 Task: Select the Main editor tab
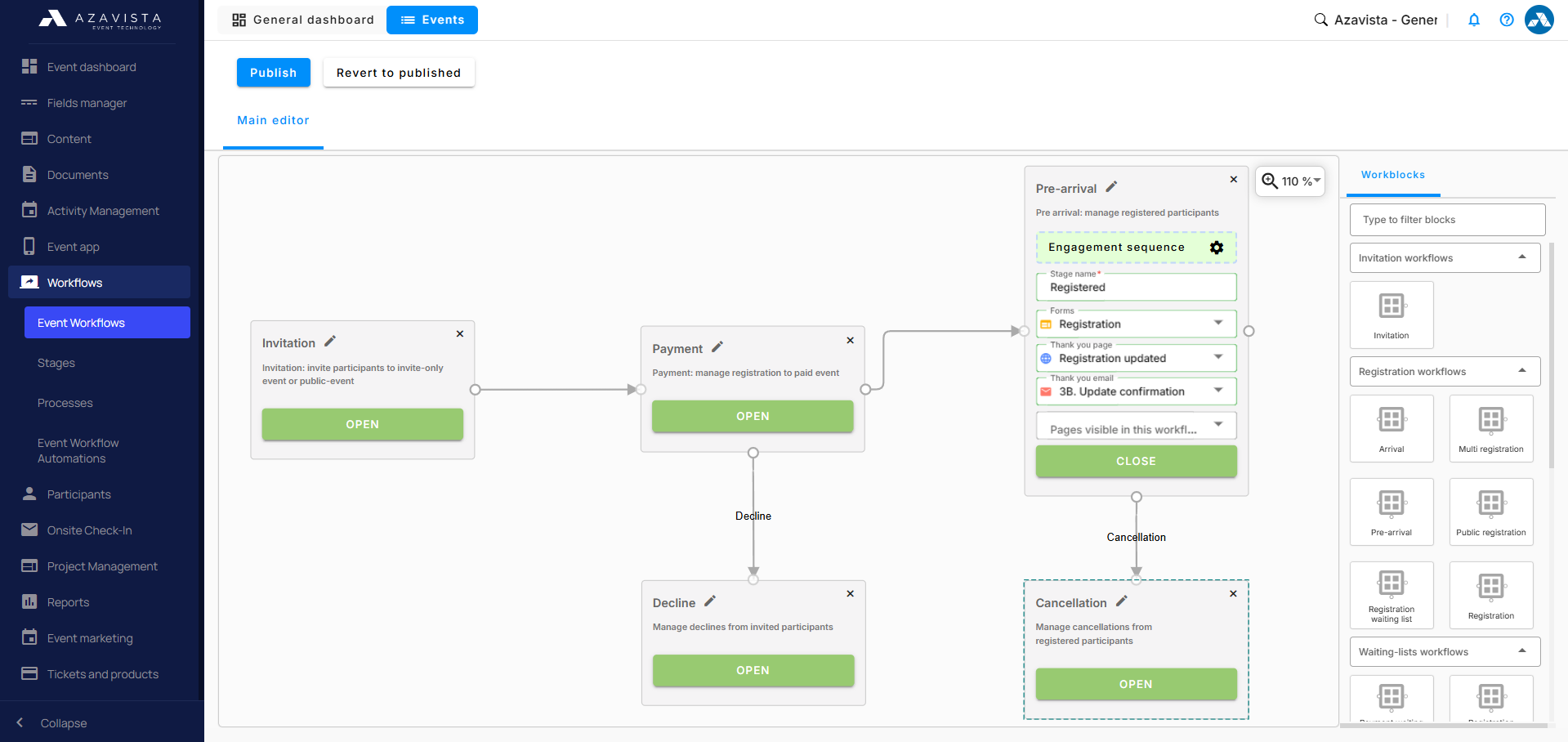click(273, 121)
